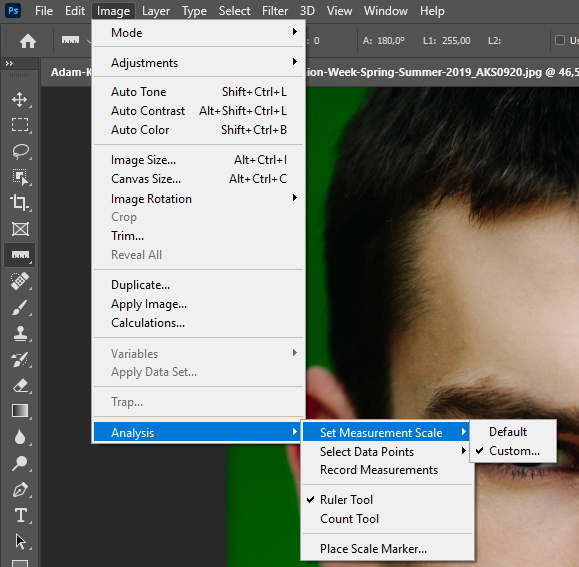Open the Edit menu
The width and height of the screenshot is (579, 567).
pyautogui.click(x=75, y=11)
